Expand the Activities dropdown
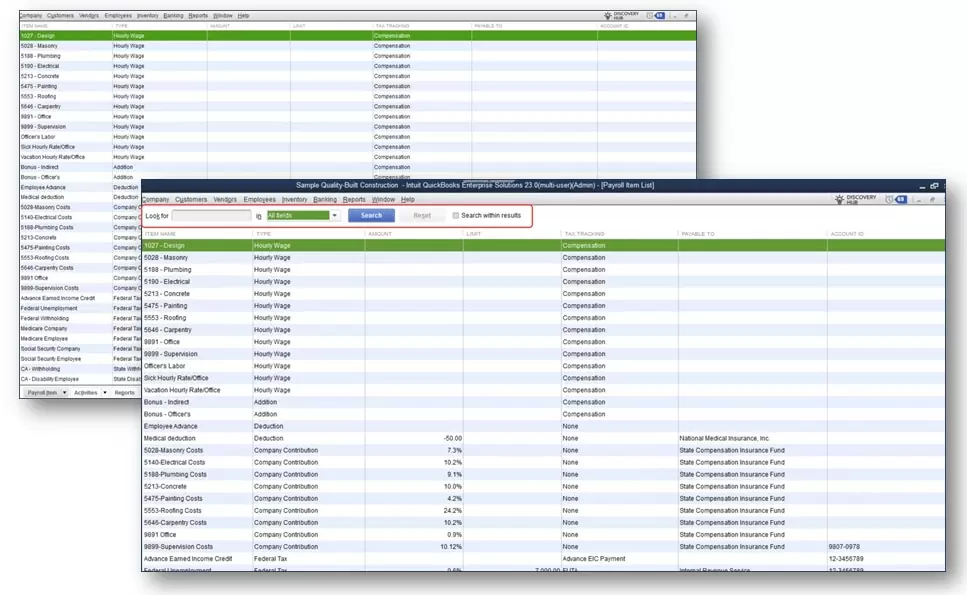Screen dimensions: 967x595 (88, 394)
